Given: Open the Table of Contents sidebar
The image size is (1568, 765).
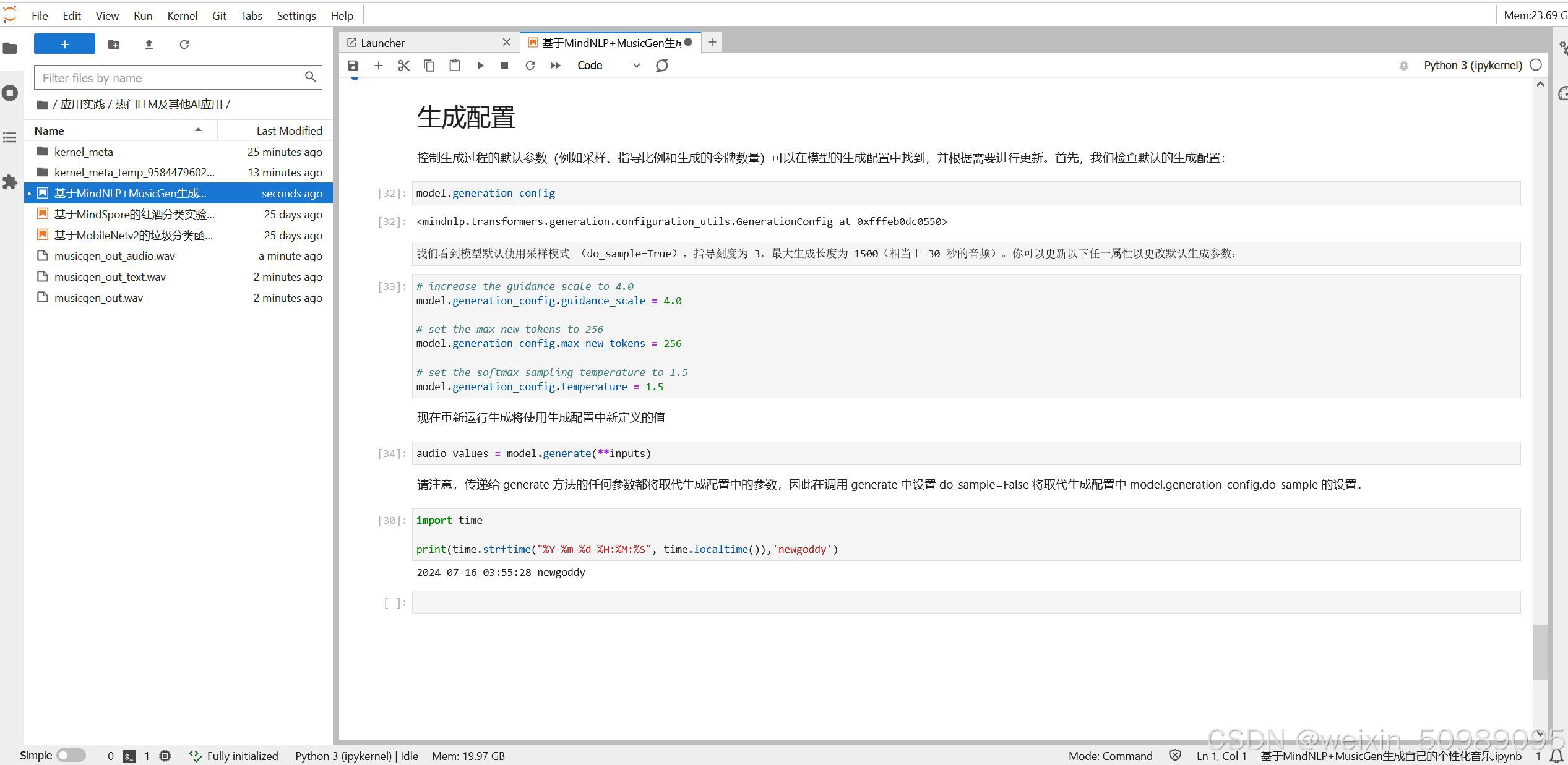Looking at the screenshot, I should point(10,137).
